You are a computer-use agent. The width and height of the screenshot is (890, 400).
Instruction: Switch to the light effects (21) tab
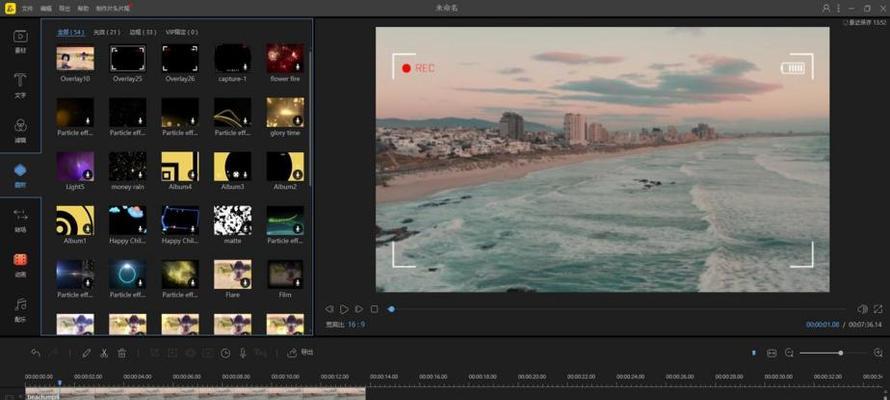pyautogui.click(x=107, y=32)
